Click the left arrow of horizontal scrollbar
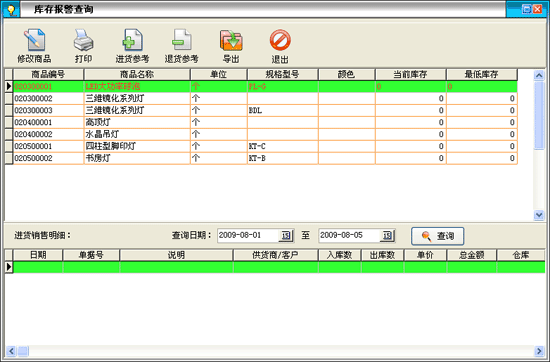Screen dimensions: 550x362 [11, 351]
